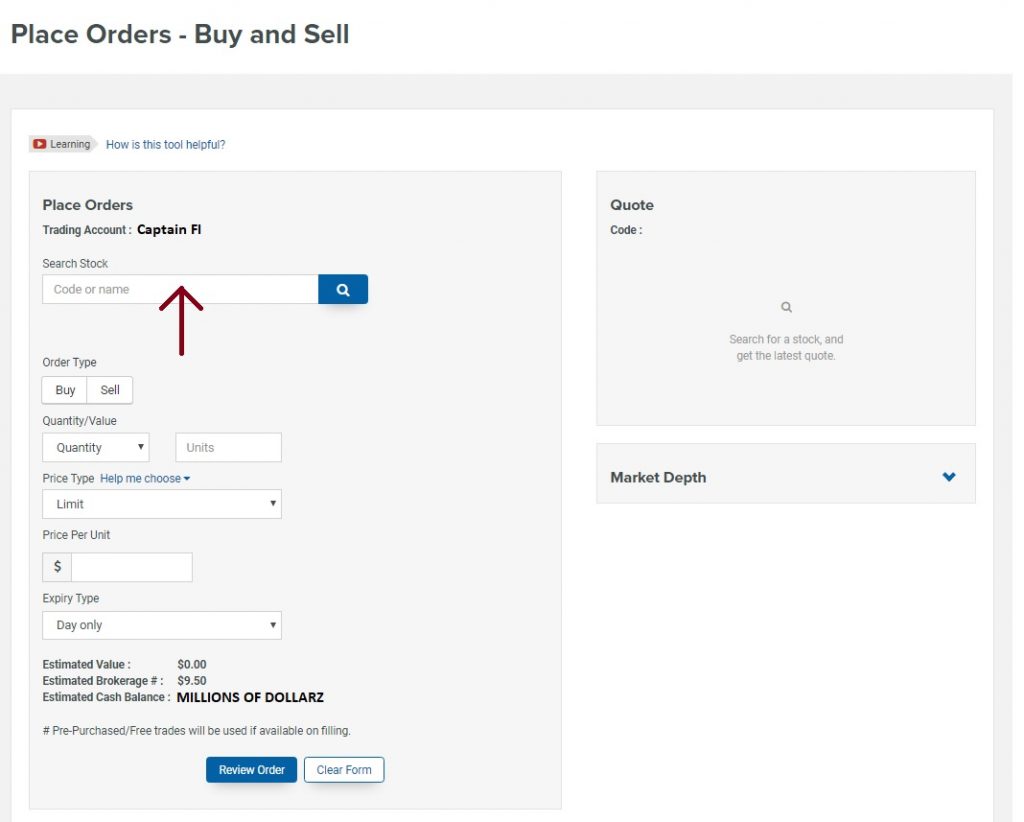Click the blue stock search magnifier button
Image resolution: width=1024 pixels, height=822 pixels.
[343, 289]
